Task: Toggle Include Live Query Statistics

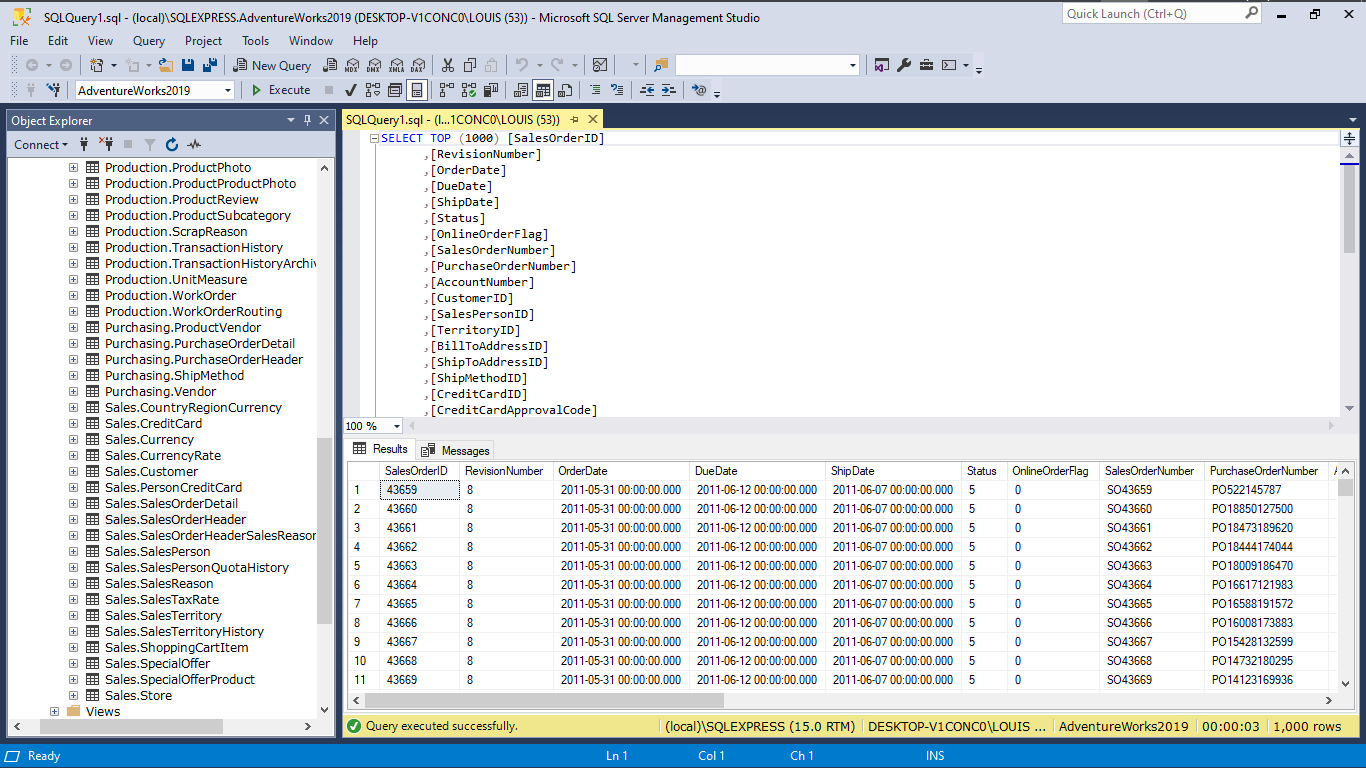Action: point(468,90)
